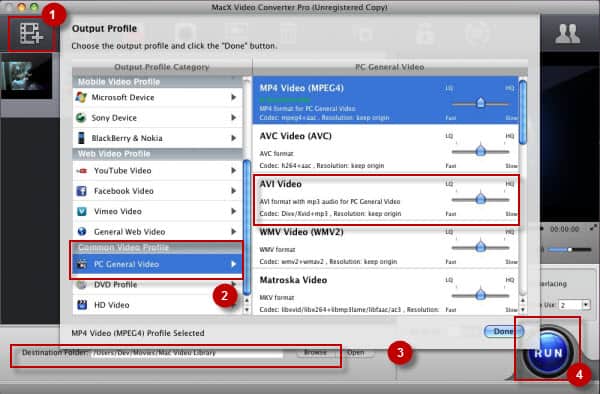The image size is (600, 394).
Task: Click the PC General Video icon
Action: point(82,264)
